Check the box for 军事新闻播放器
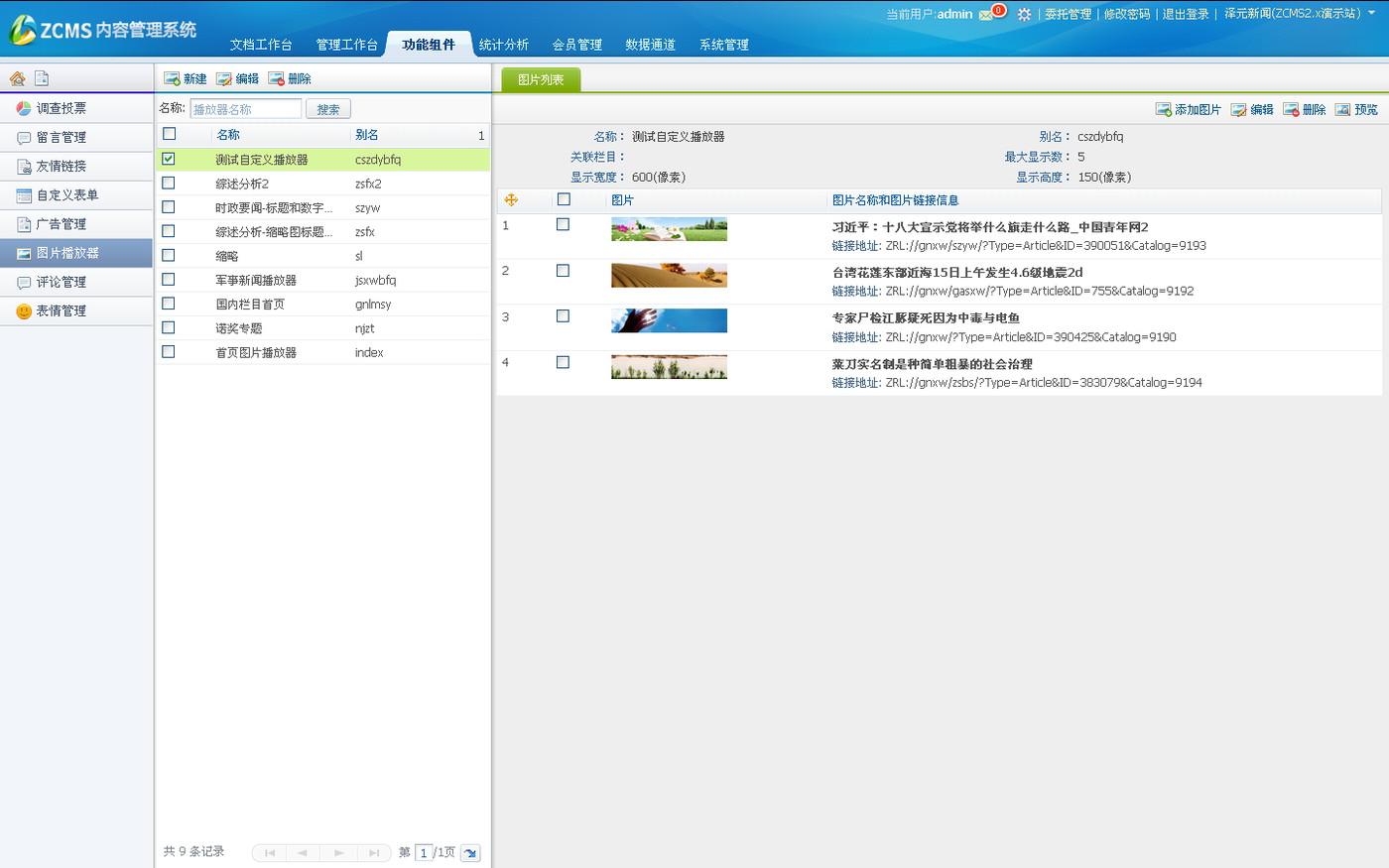Screen dimensions: 1389x868 [169, 280]
